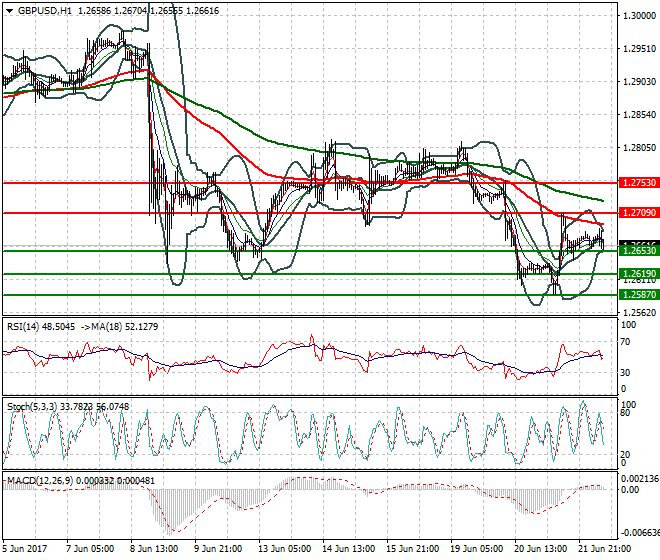The height and width of the screenshot is (560, 660).
Task: Click the 1.28540 price scale value
Action: click(639, 115)
